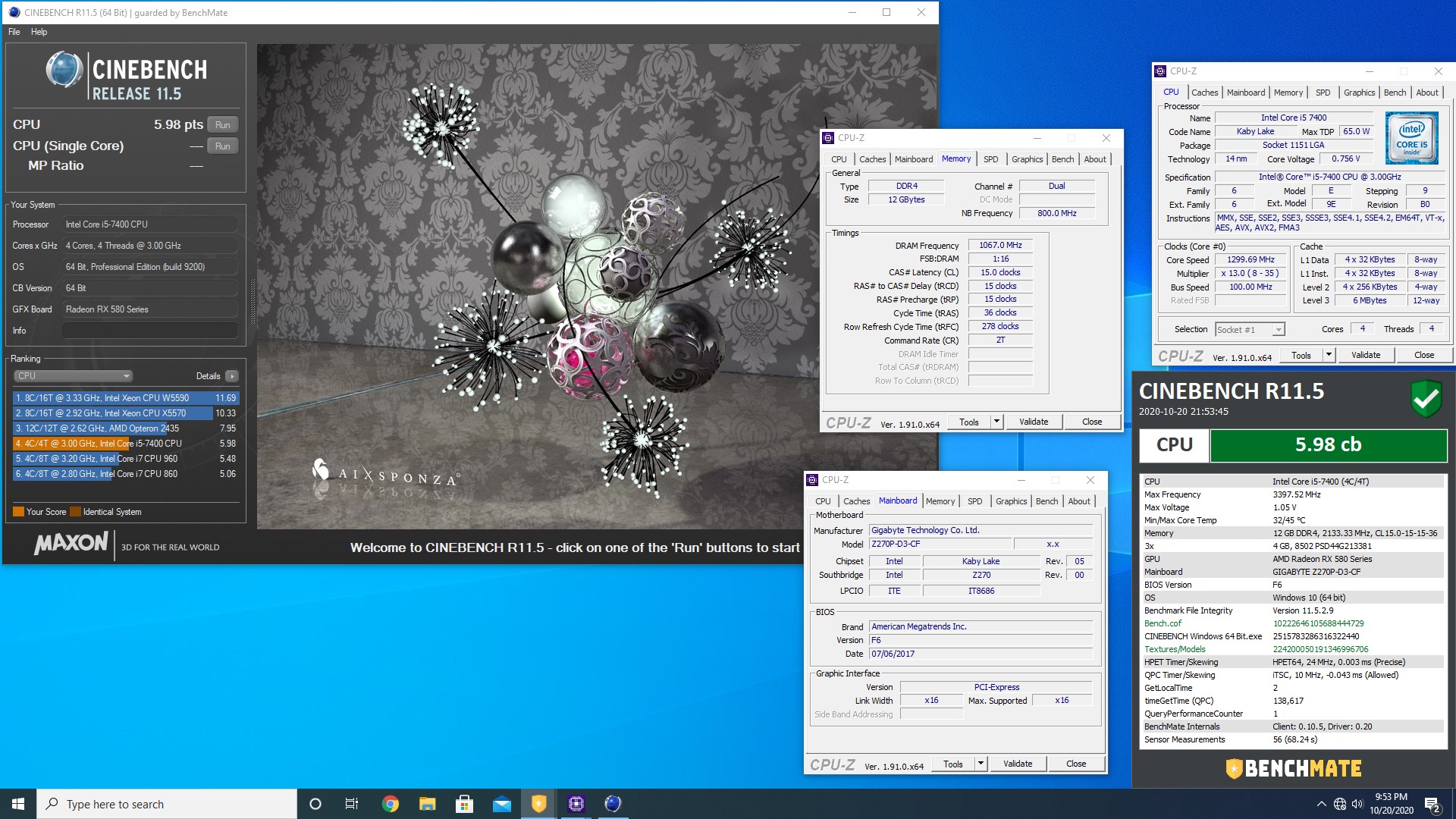
Task: Open Tools dropdown arrow in CPU tab CPU-Z window
Action: [x=1329, y=355]
